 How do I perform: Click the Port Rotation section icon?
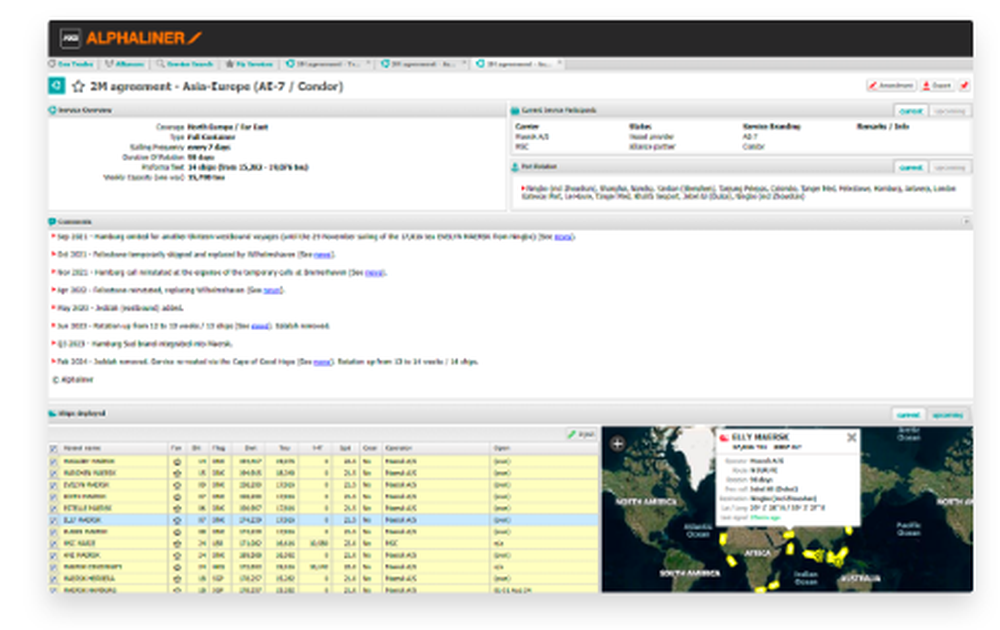[515, 167]
